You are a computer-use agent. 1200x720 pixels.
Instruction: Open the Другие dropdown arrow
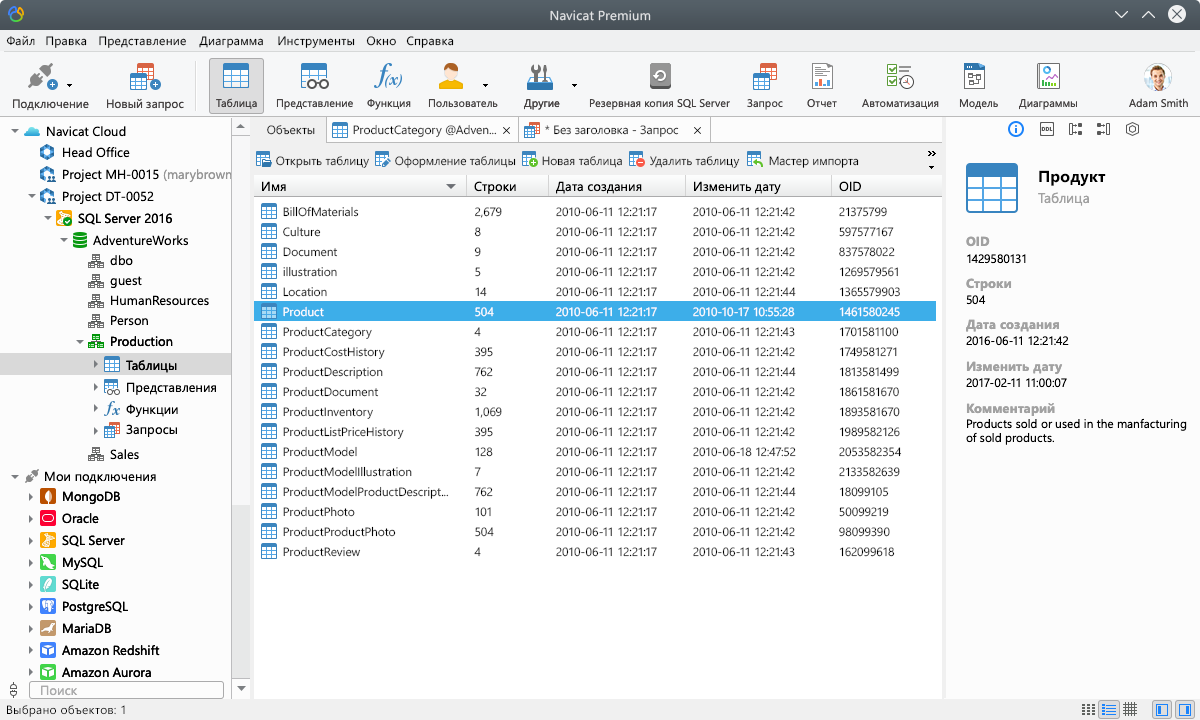tap(574, 86)
